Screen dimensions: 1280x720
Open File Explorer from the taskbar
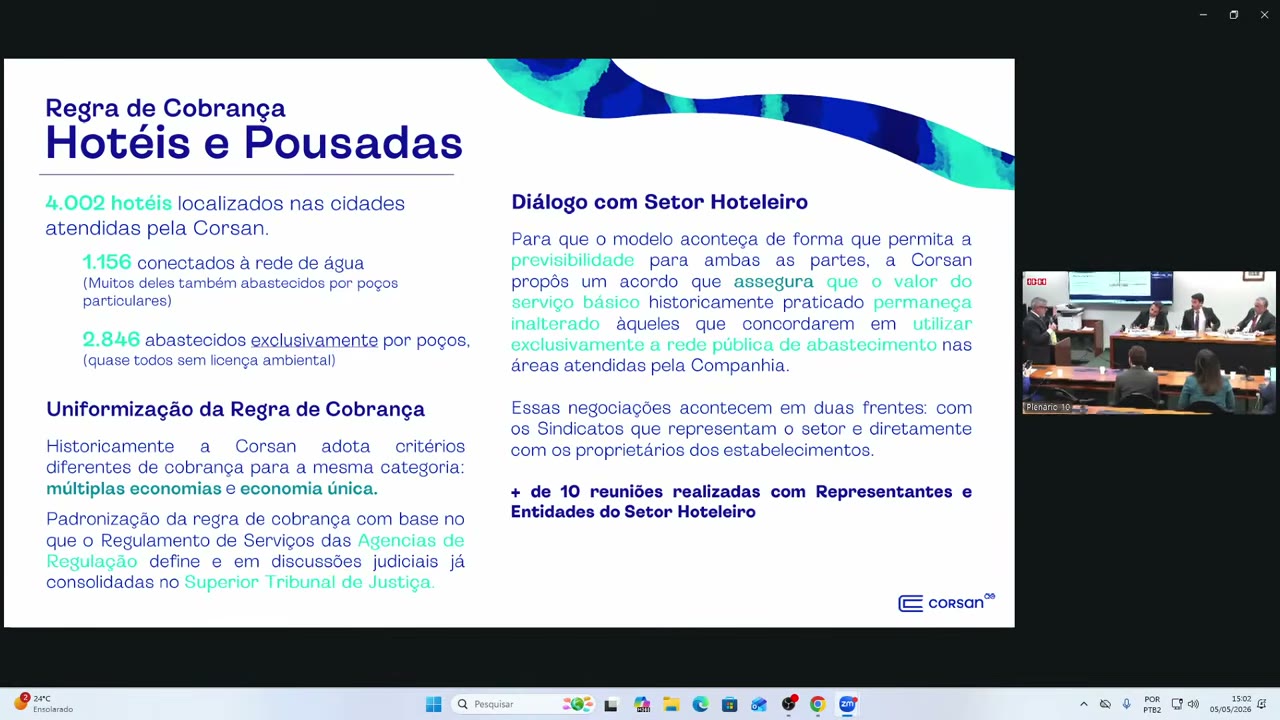tap(671, 704)
